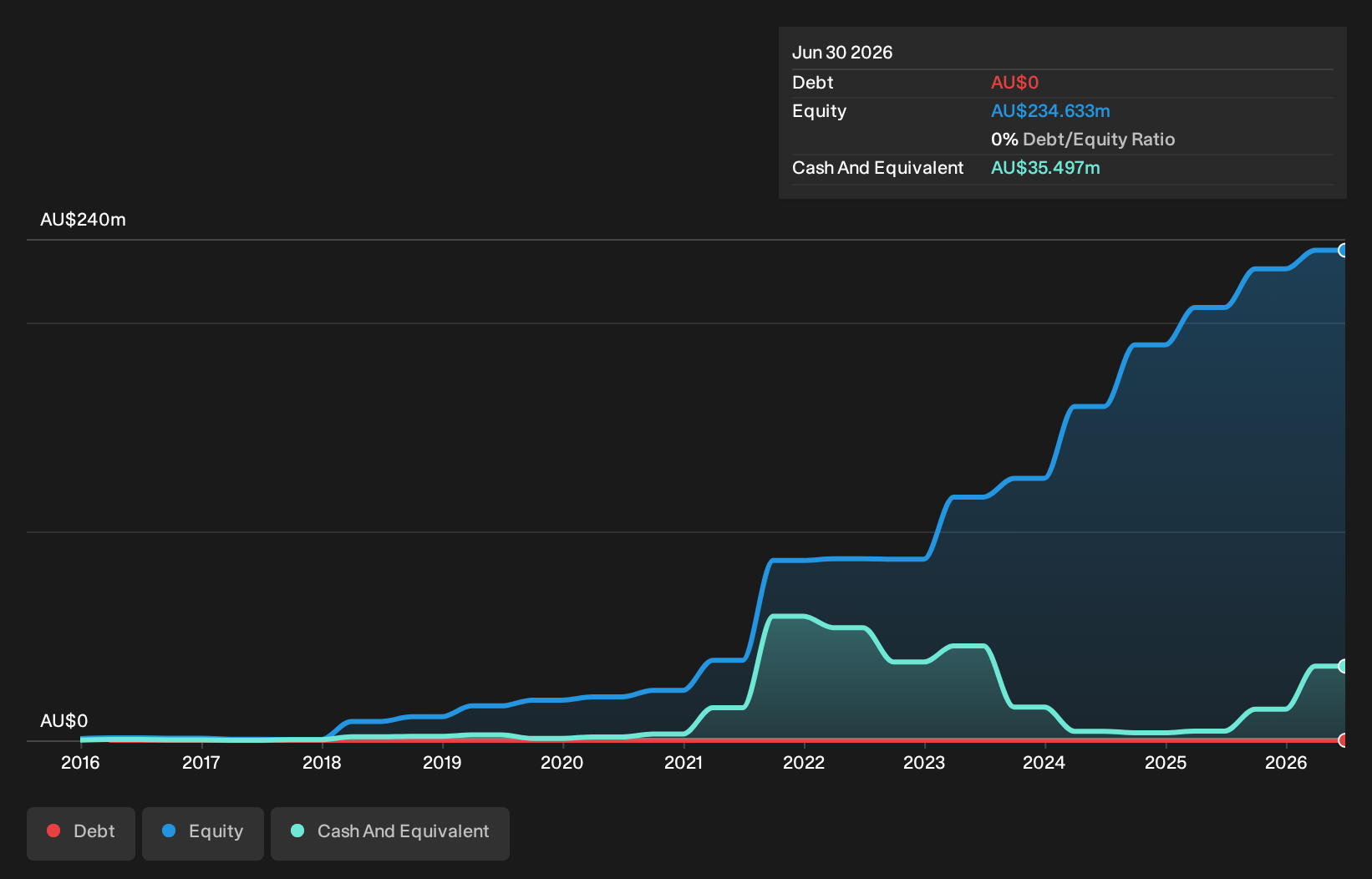Click the 2019 x-axis label
The width and height of the screenshot is (1372, 879).
tap(442, 763)
